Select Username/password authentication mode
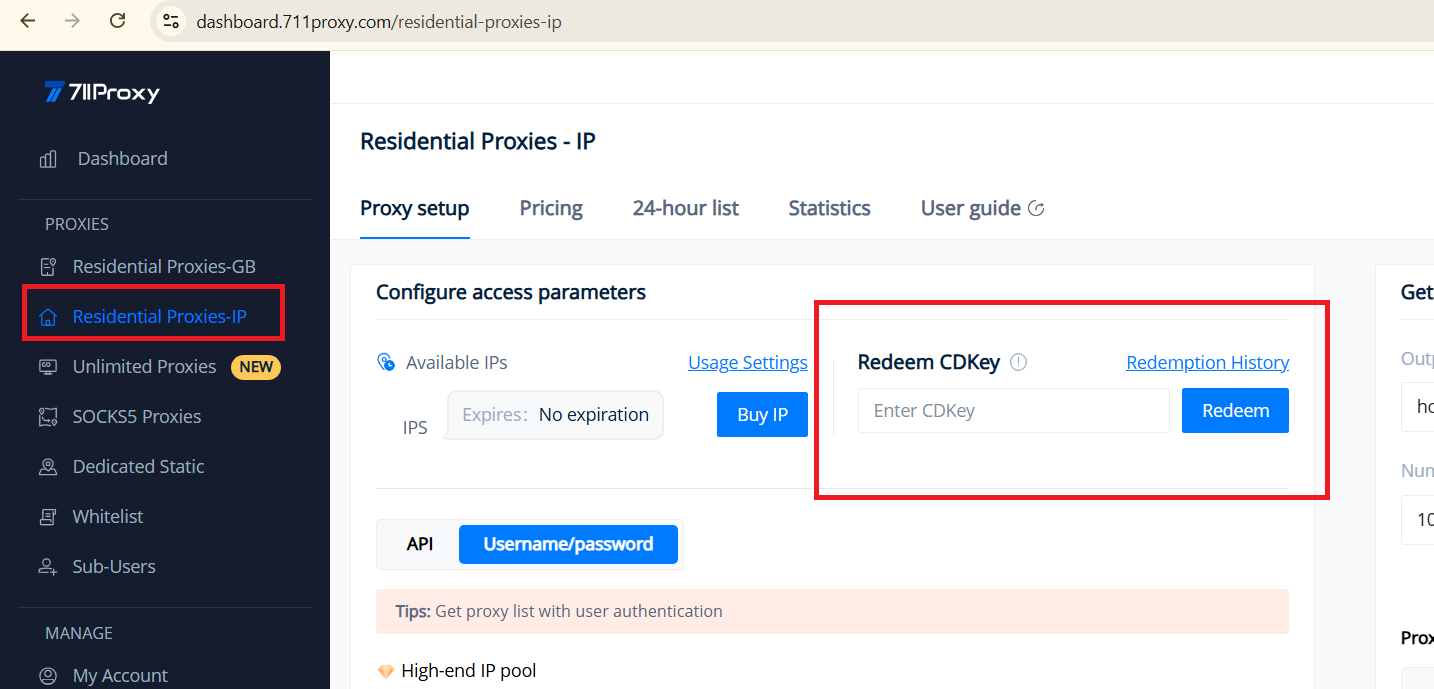The image size is (1434, 689). pos(568,544)
